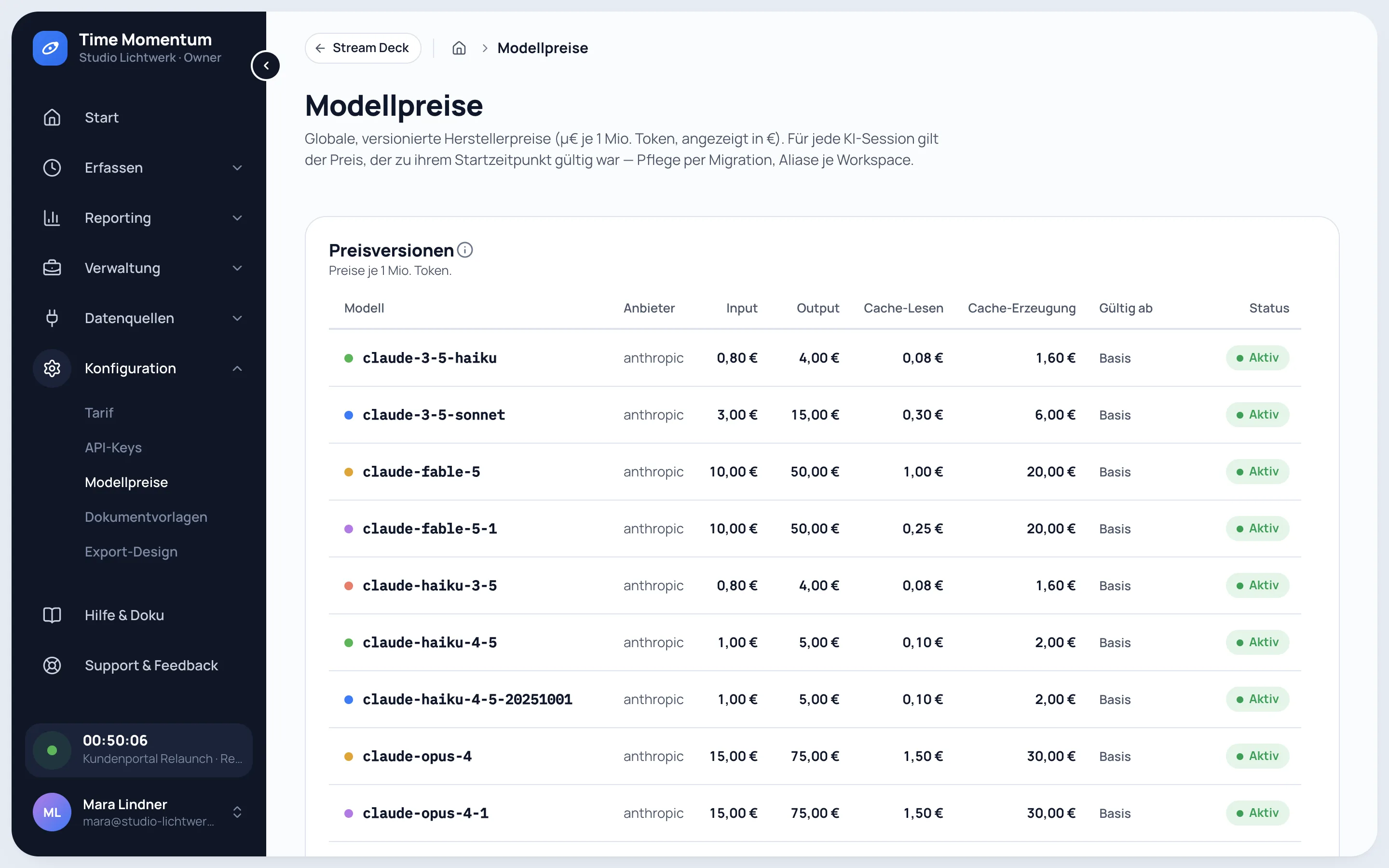Click the Modell column header
Screen dimensions: 1389x868
coord(364,308)
